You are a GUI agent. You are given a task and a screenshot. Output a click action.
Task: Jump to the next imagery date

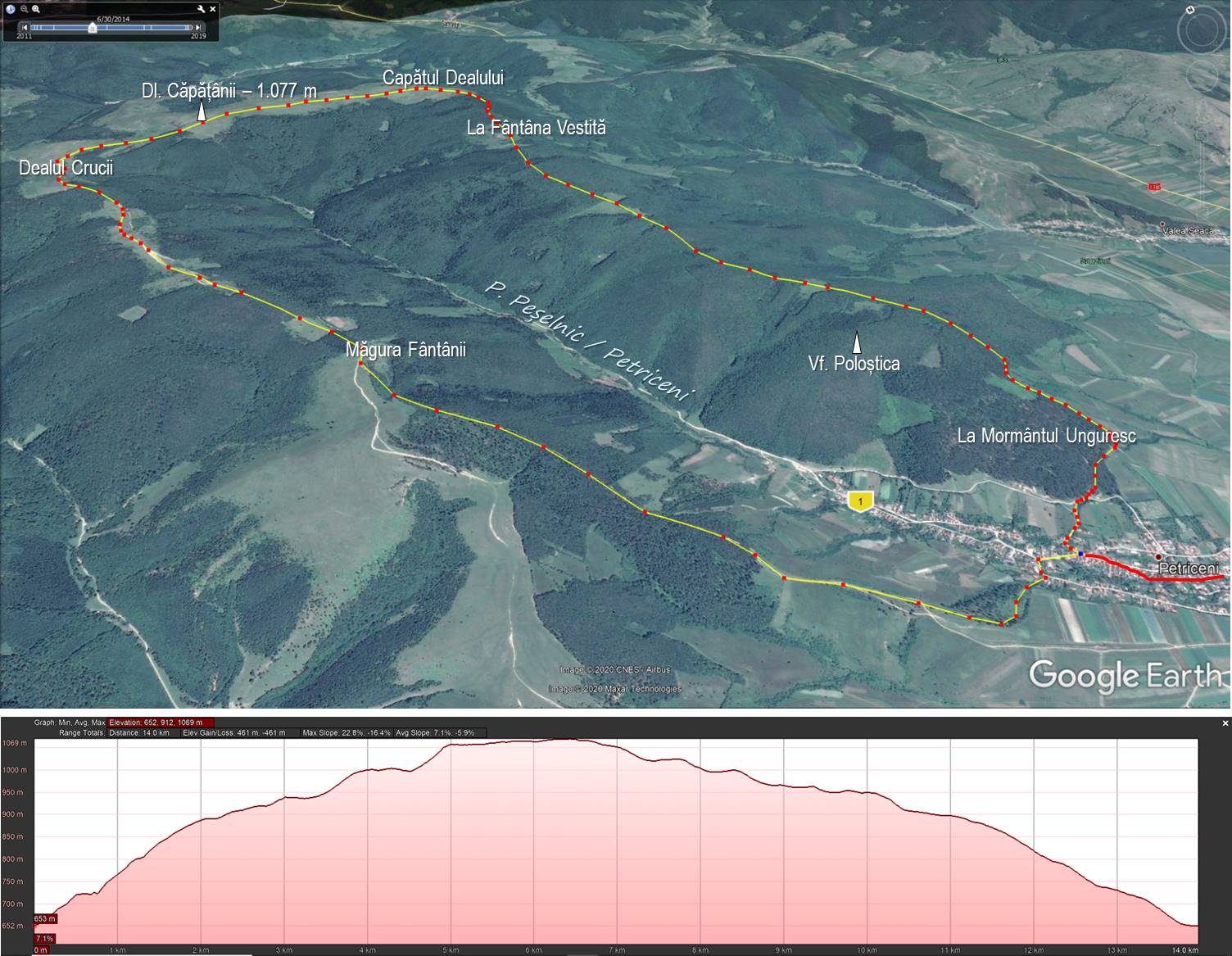[x=197, y=28]
